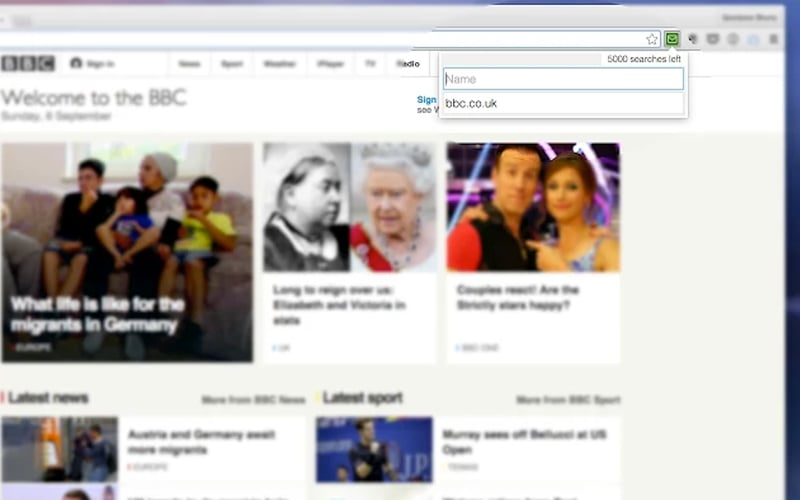Viewport: 800px width, 500px height.
Task: Click the 'Latest news' heading
Action: (x=48, y=398)
